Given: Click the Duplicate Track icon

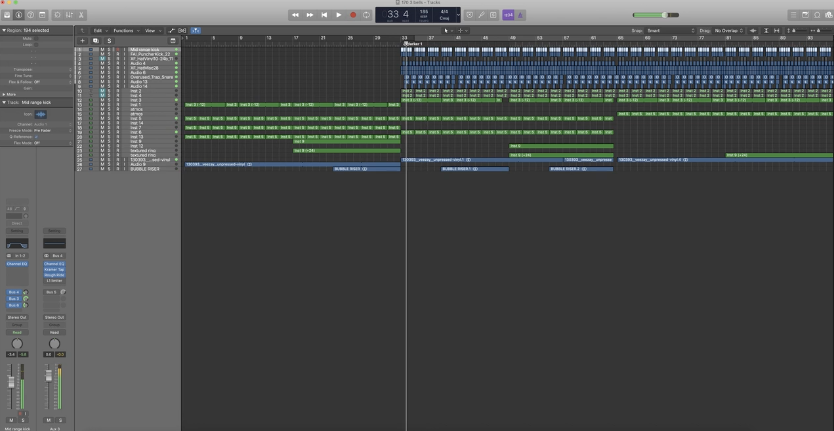Looking at the screenshot, I should (96, 40).
